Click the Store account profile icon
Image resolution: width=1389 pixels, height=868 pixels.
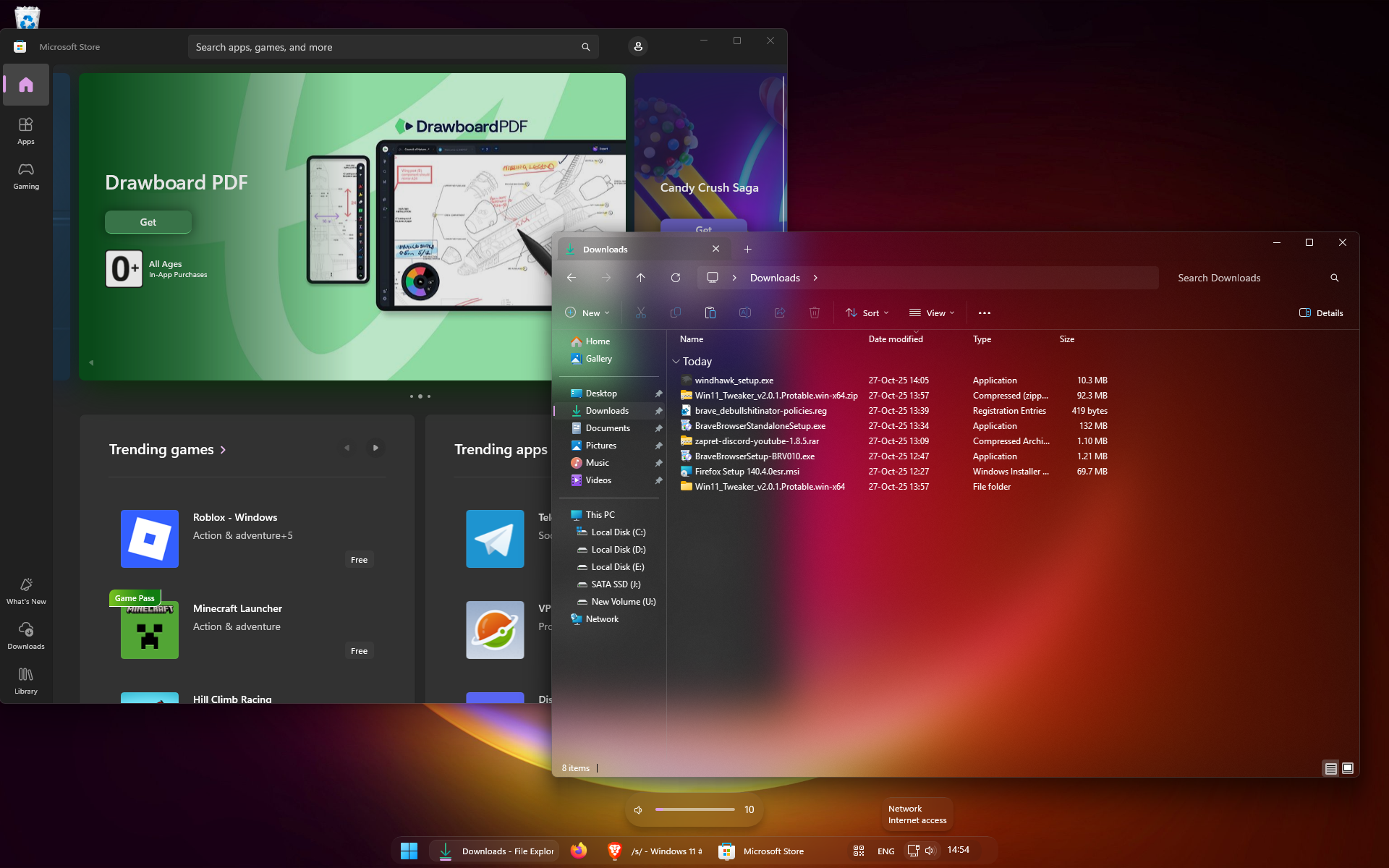coord(637,47)
